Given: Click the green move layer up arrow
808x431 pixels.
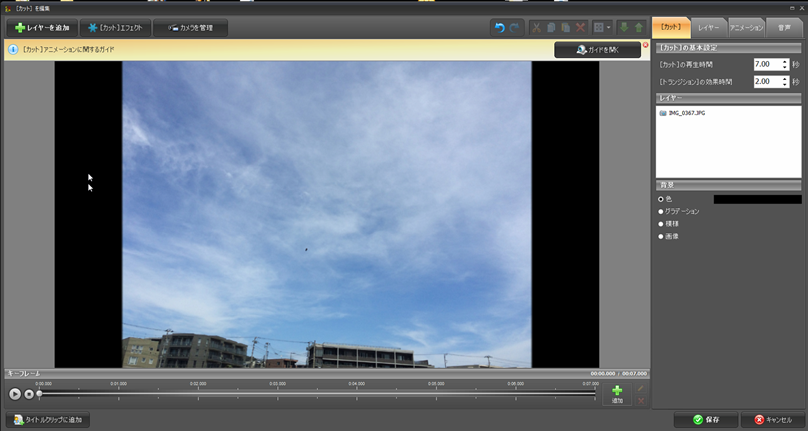Looking at the screenshot, I should tap(638, 27).
